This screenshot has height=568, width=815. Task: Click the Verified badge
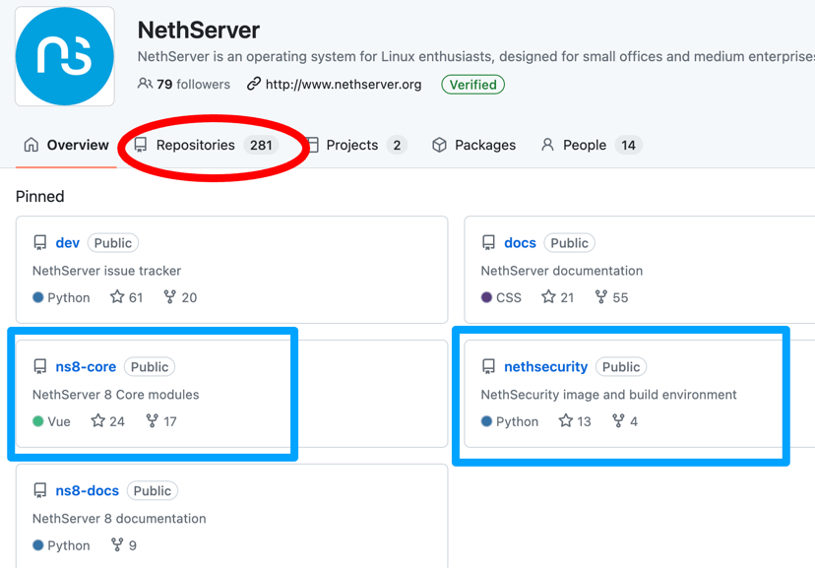pos(472,84)
